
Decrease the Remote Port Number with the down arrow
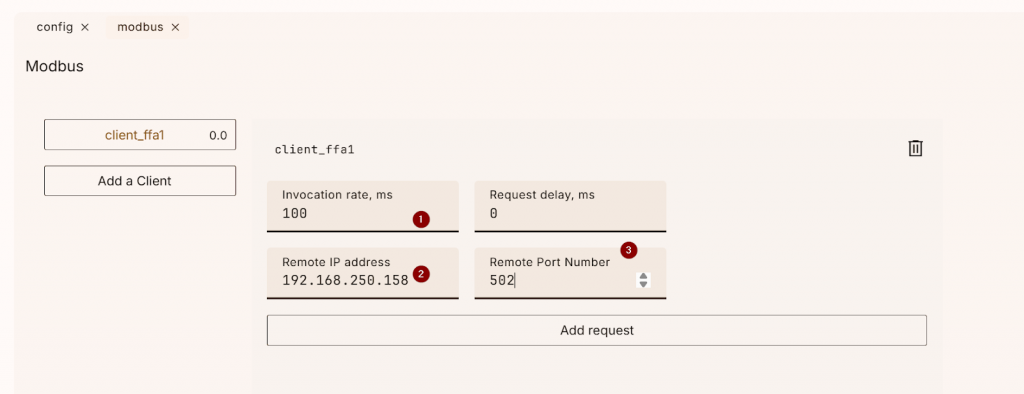click(x=643, y=284)
